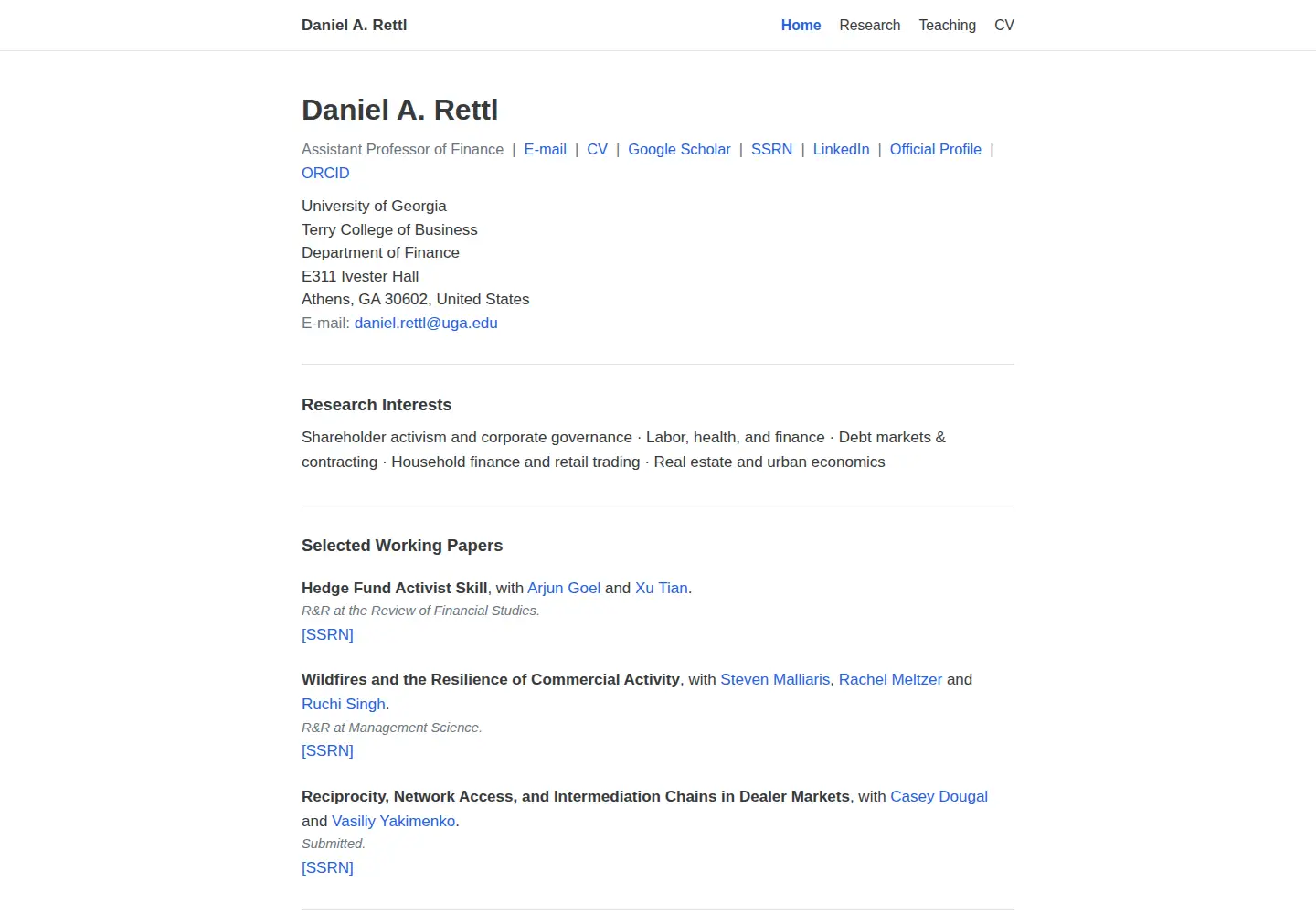Visit Rachel Meltzer's page

pyautogui.click(x=890, y=680)
